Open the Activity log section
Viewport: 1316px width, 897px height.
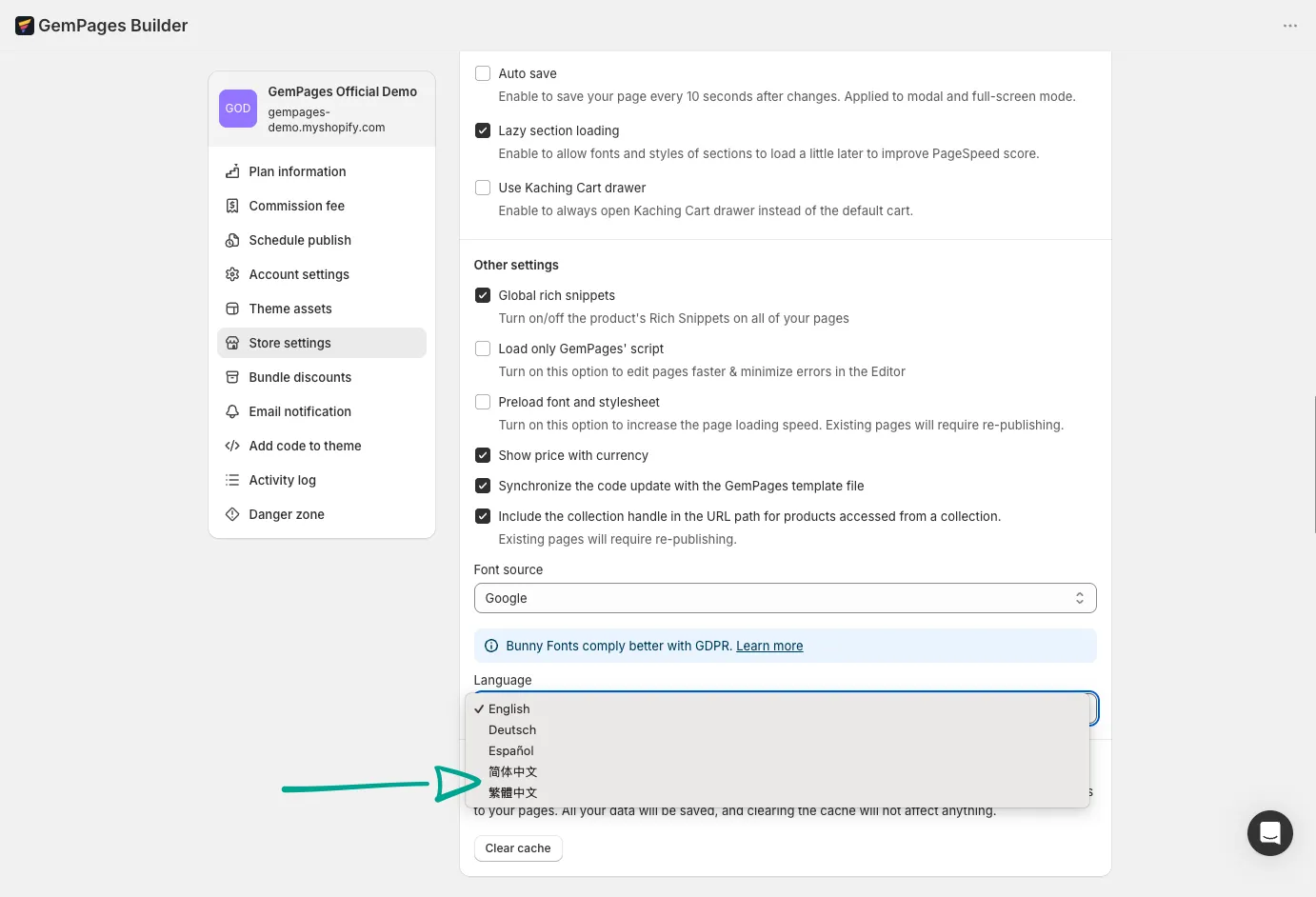pyautogui.click(x=322, y=480)
